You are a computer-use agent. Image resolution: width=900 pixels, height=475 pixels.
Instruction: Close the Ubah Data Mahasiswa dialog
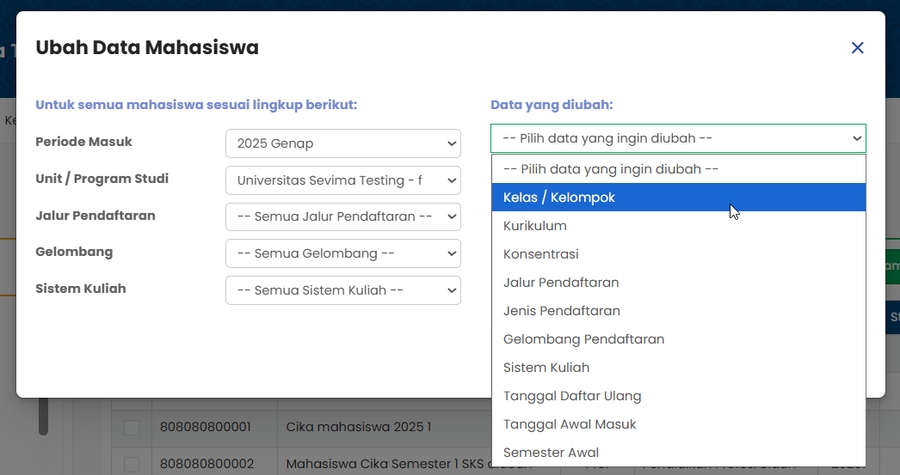[857, 48]
